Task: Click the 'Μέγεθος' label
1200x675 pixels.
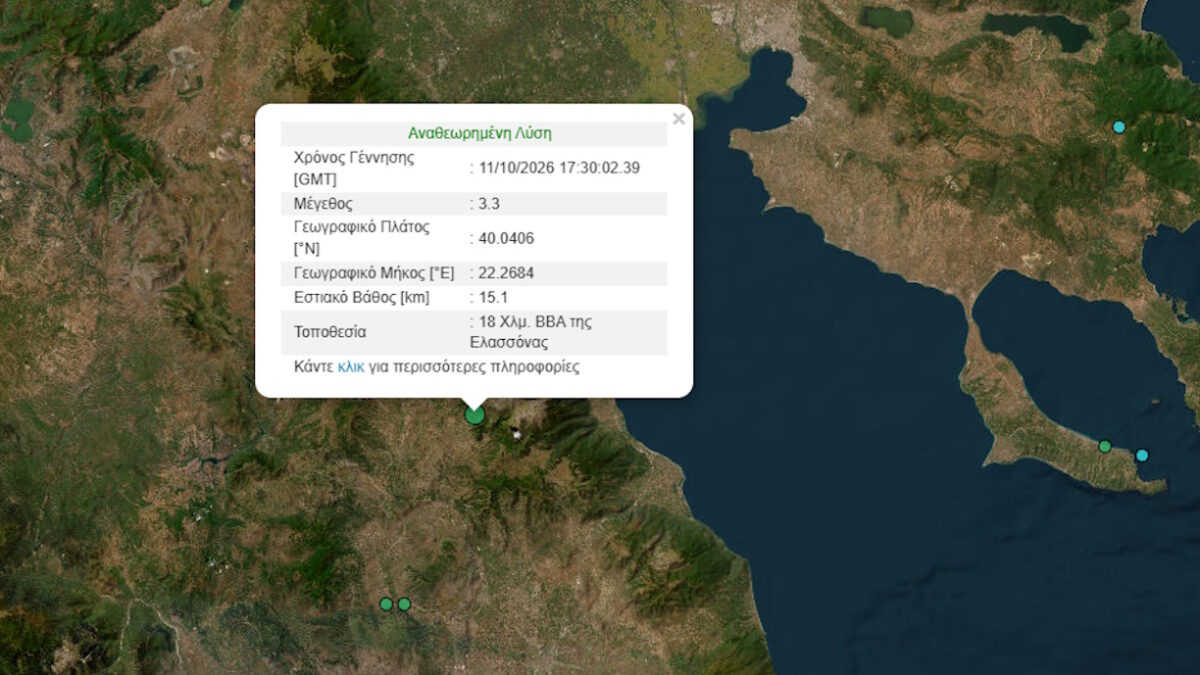Action: (x=323, y=203)
